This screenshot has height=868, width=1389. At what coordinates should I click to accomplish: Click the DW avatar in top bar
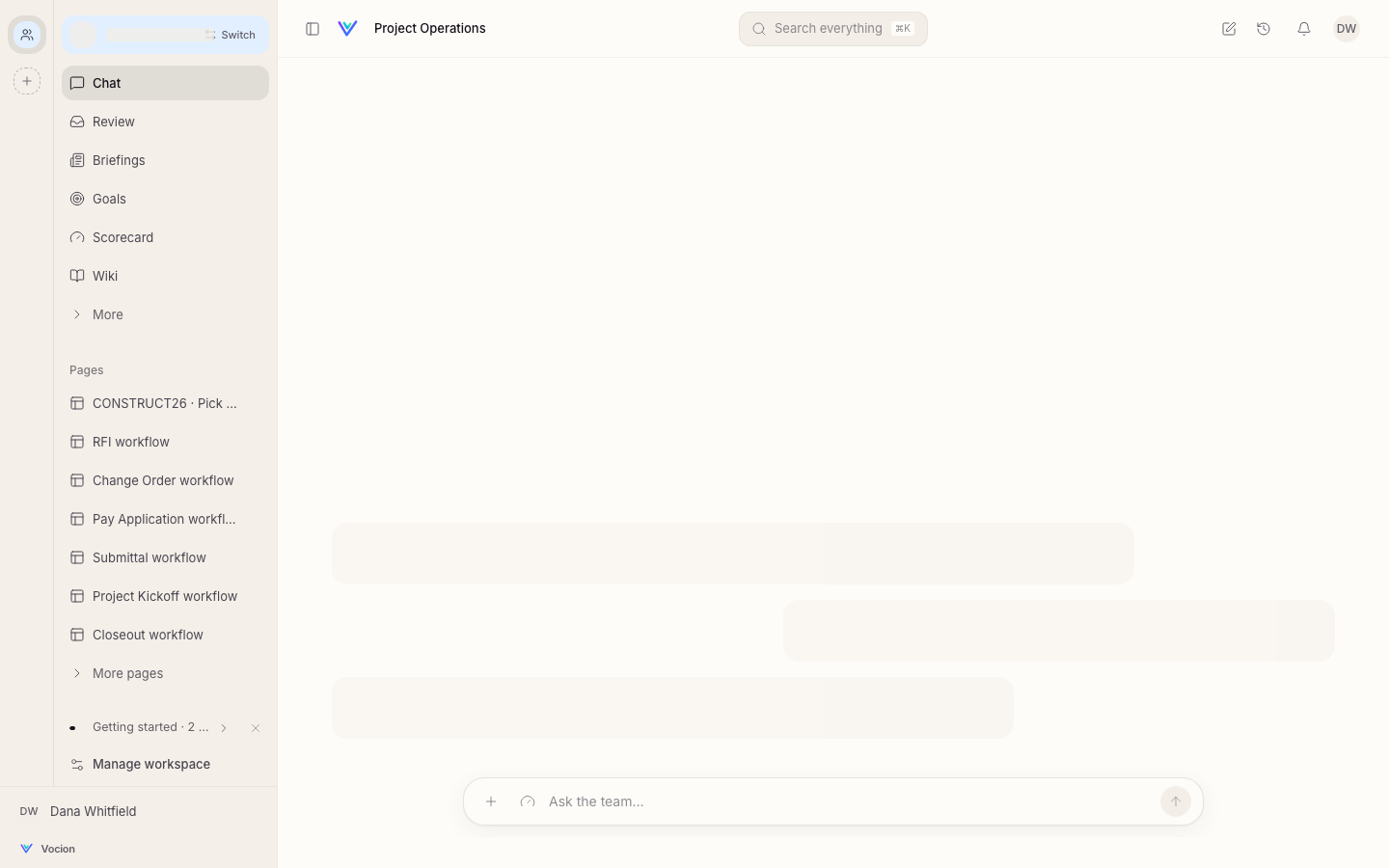pos(1347,29)
